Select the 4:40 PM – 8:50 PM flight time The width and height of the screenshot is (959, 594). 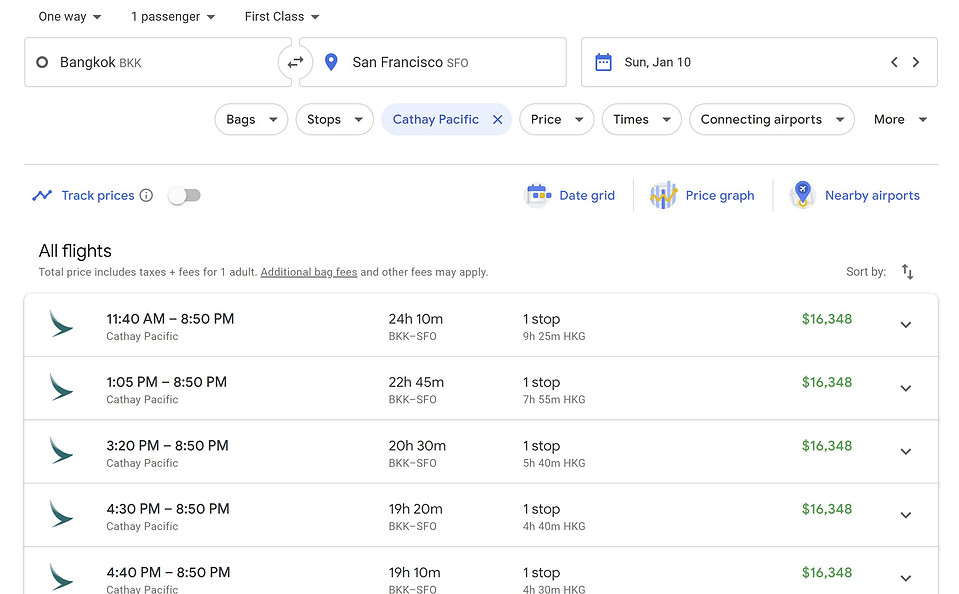click(x=168, y=573)
